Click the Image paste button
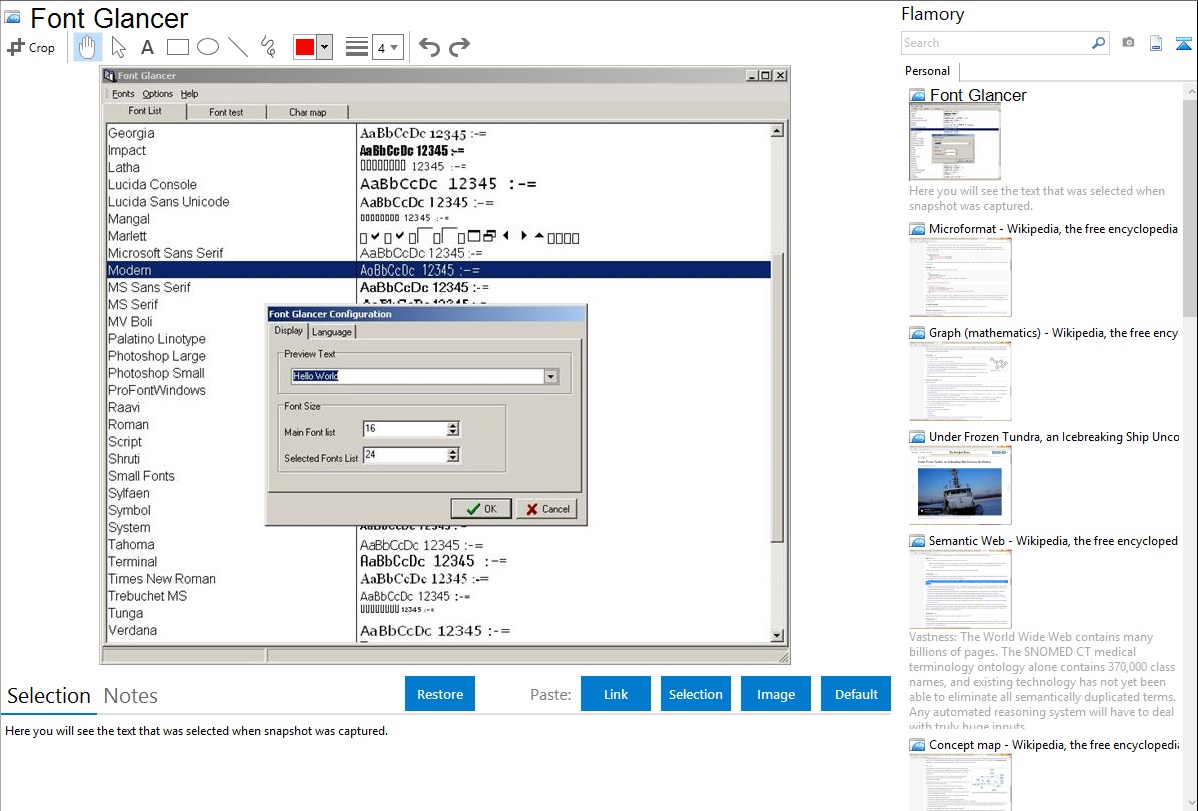The image size is (1198, 811). tap(775, 694)
